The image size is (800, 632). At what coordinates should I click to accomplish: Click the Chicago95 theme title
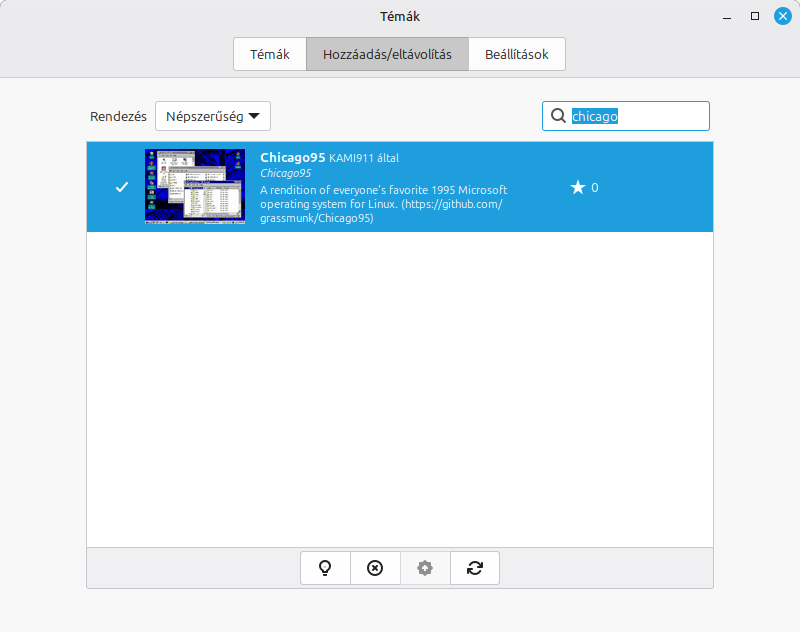pyautogui.click(x=292, y=158)
